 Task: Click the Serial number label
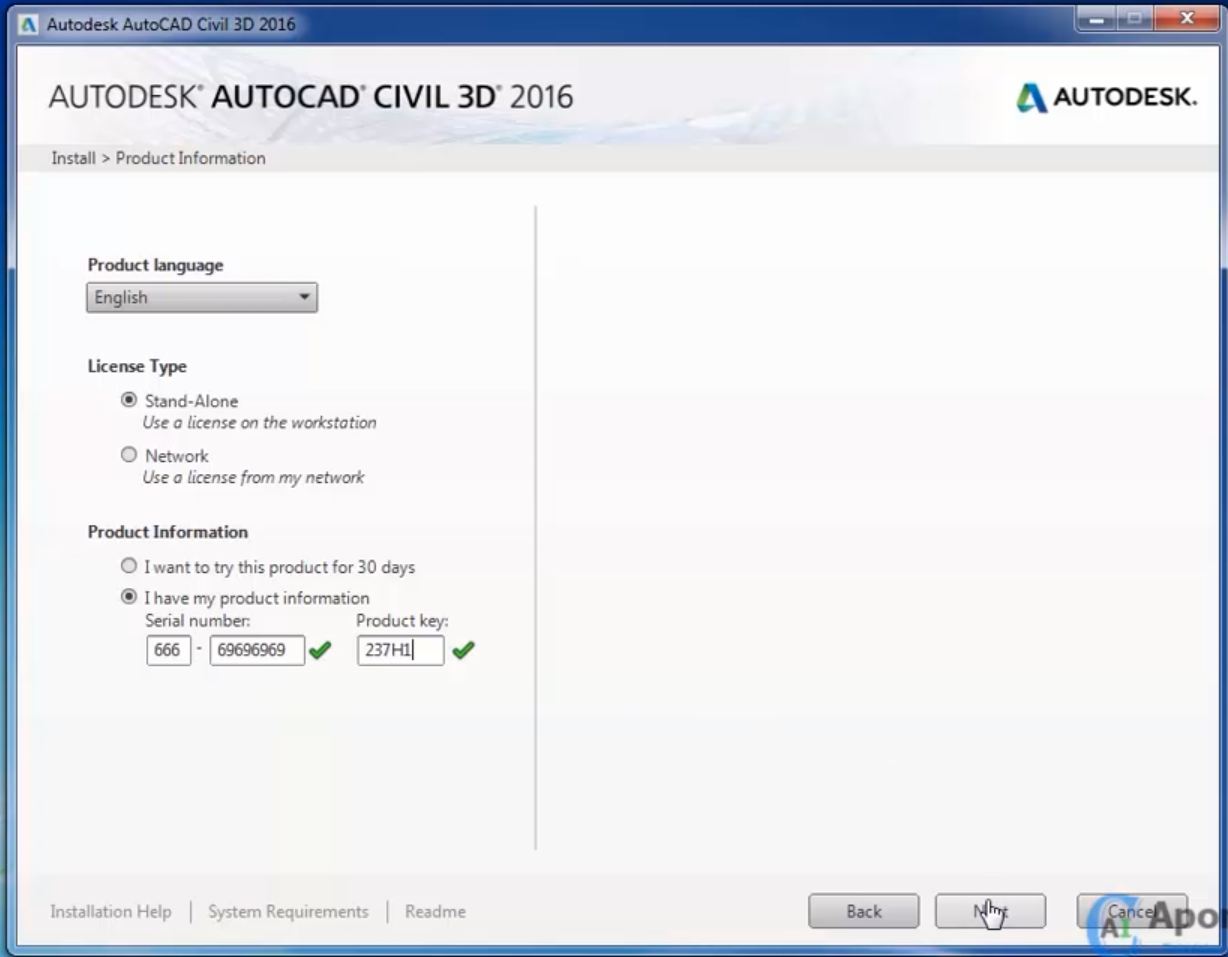point(198,621)
